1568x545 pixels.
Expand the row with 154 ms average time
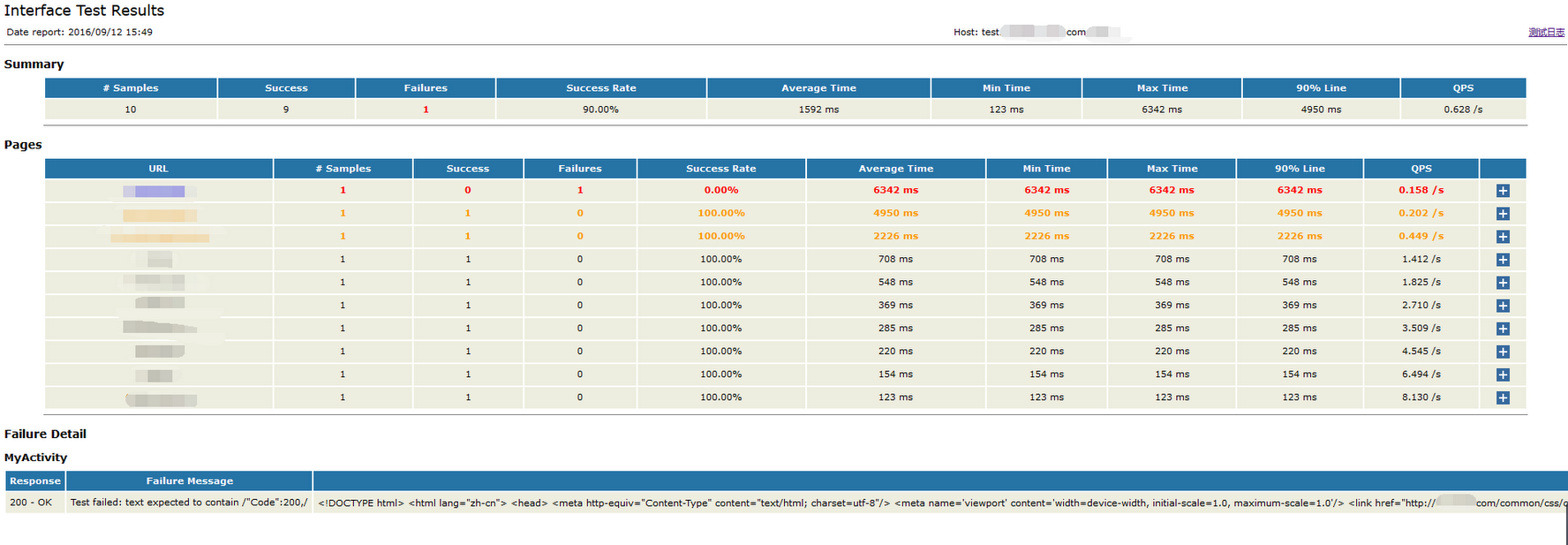point(1503,375)
